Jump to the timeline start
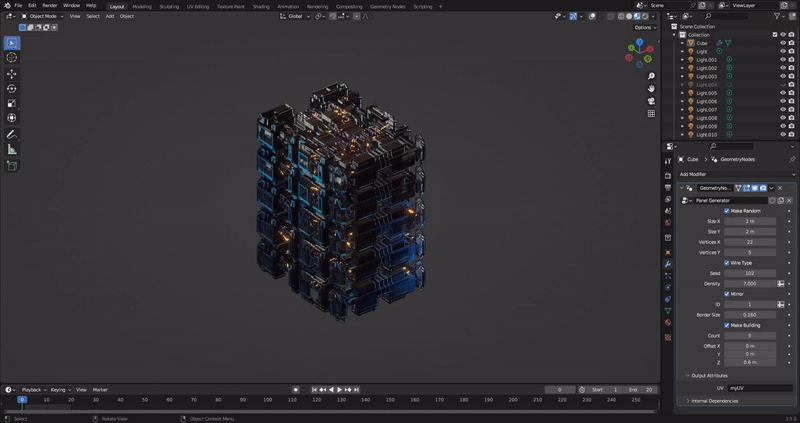The height and width of the screenshot is (423, 800). pyautogui.click(x=314, y=390)
